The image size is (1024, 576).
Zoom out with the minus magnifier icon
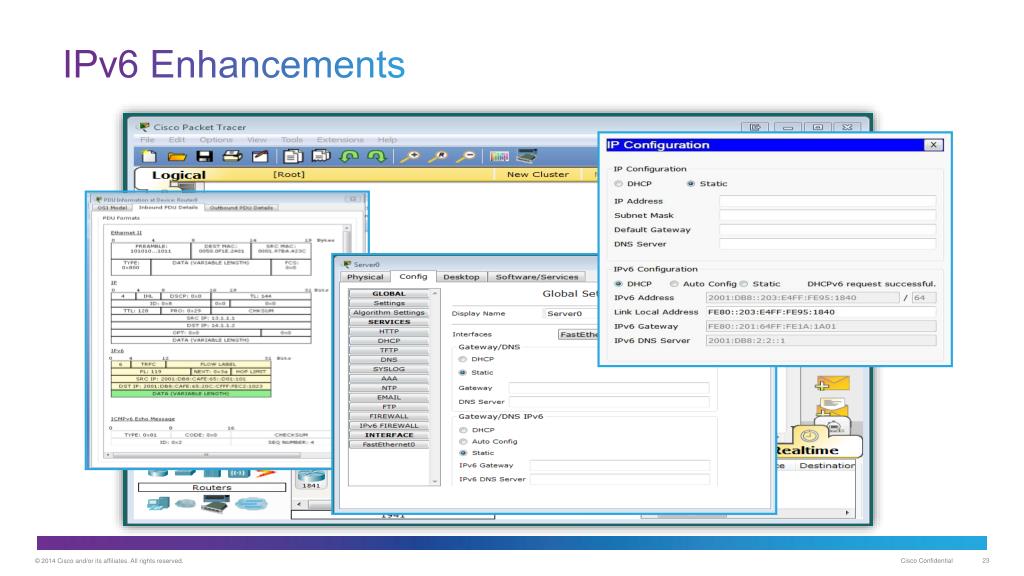[x=466, y=156]
